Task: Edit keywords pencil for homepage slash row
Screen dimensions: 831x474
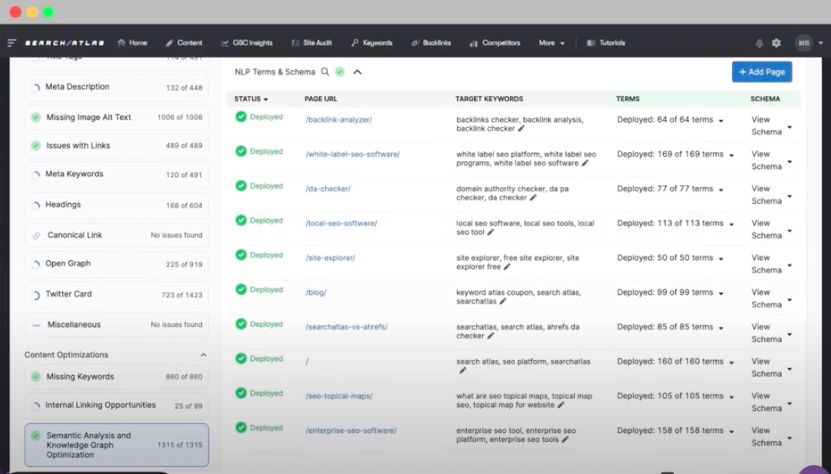Action: (x=462, y=371)
